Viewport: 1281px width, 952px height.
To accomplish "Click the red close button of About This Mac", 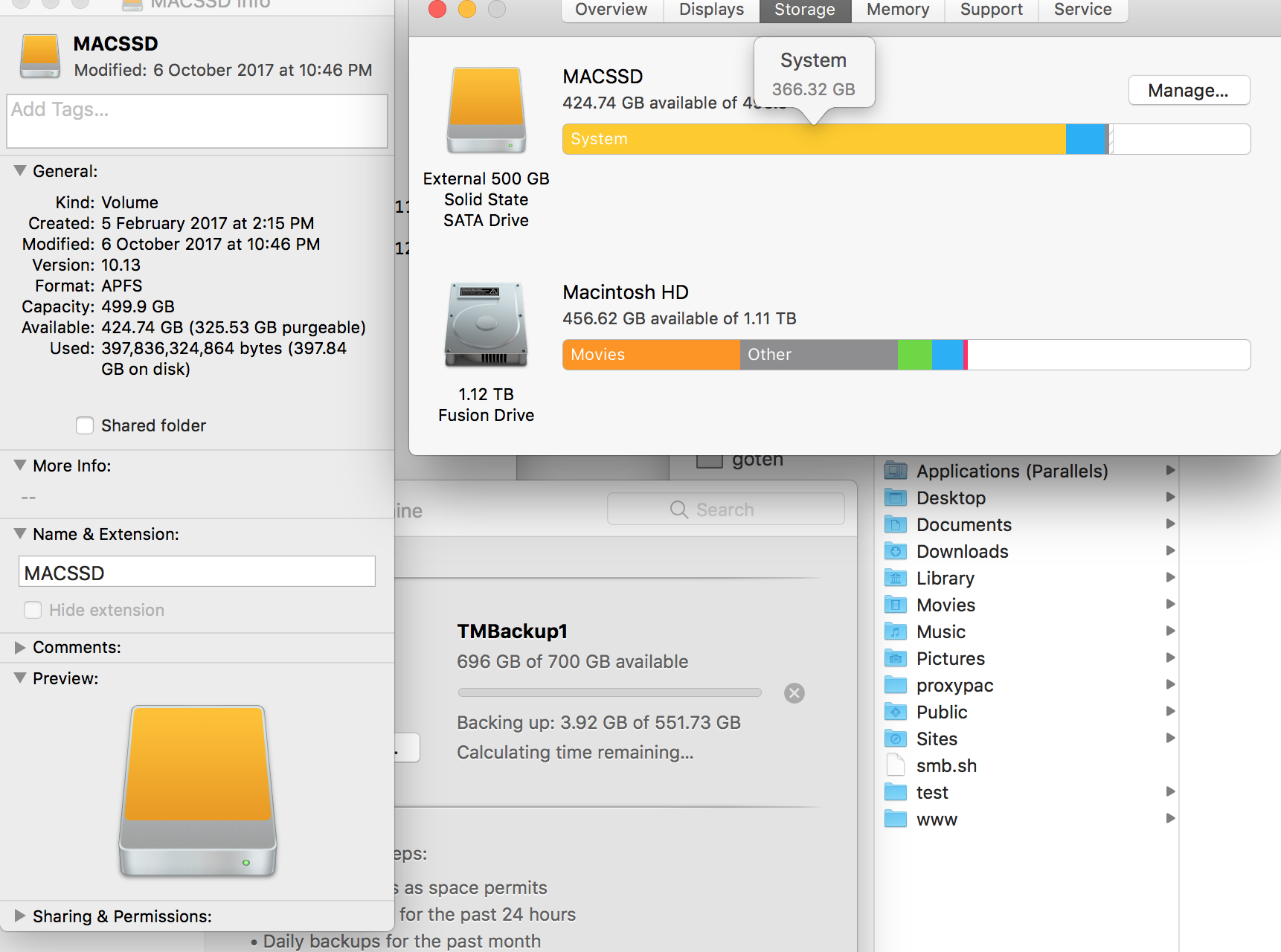I will pyautogui.click(x=437, y=9).
